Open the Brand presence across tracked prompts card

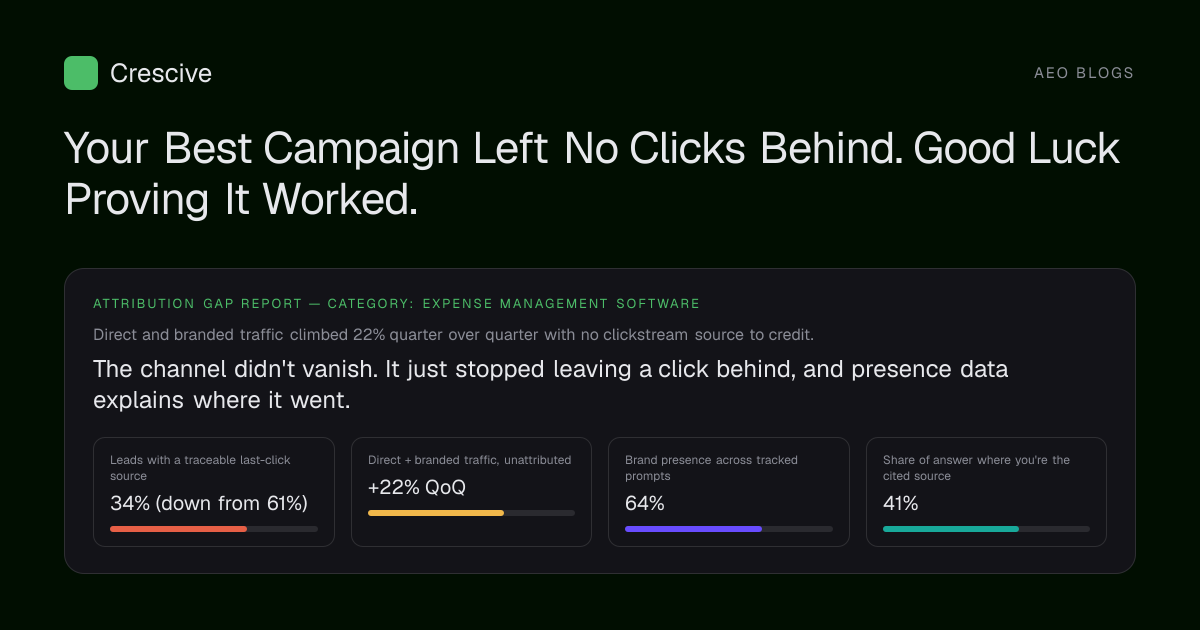[729, 492]
